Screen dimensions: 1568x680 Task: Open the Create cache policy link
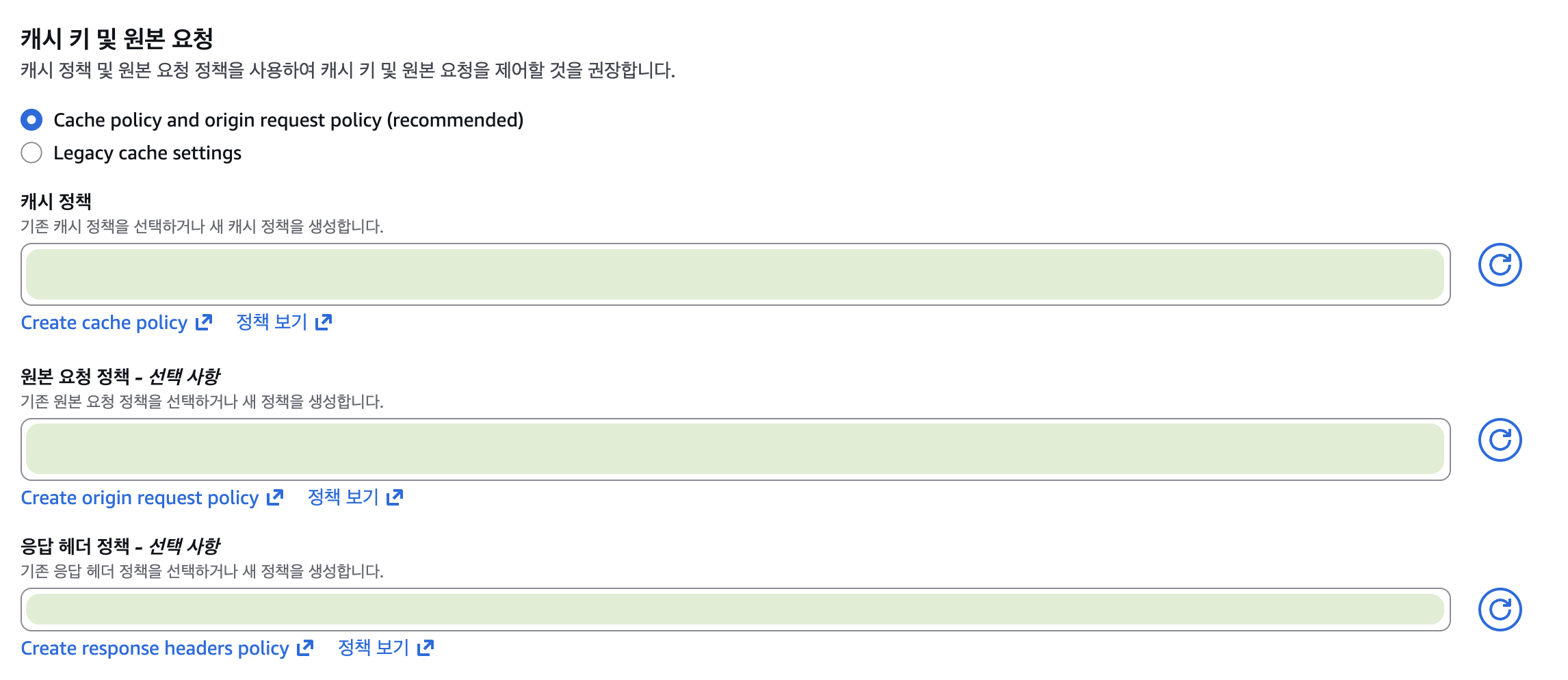[103, 322]
